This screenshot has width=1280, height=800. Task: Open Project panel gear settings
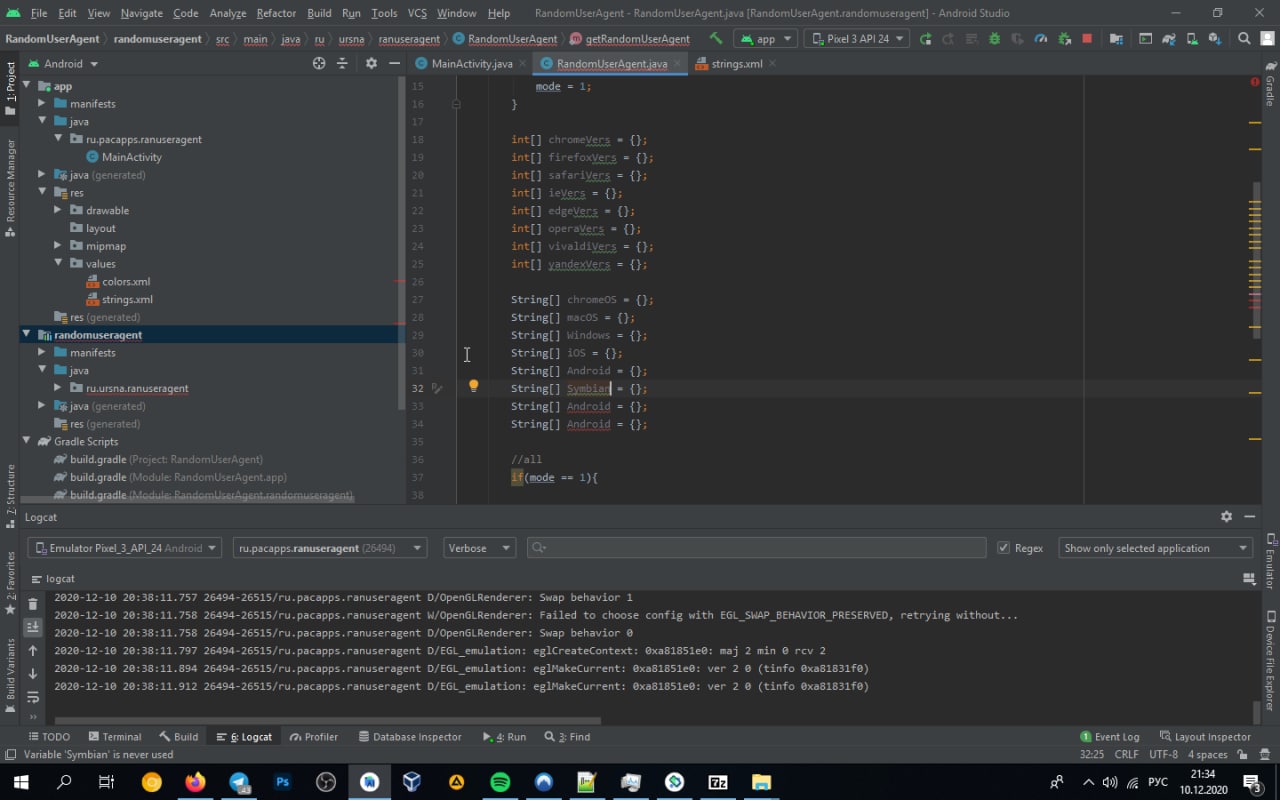371,63
